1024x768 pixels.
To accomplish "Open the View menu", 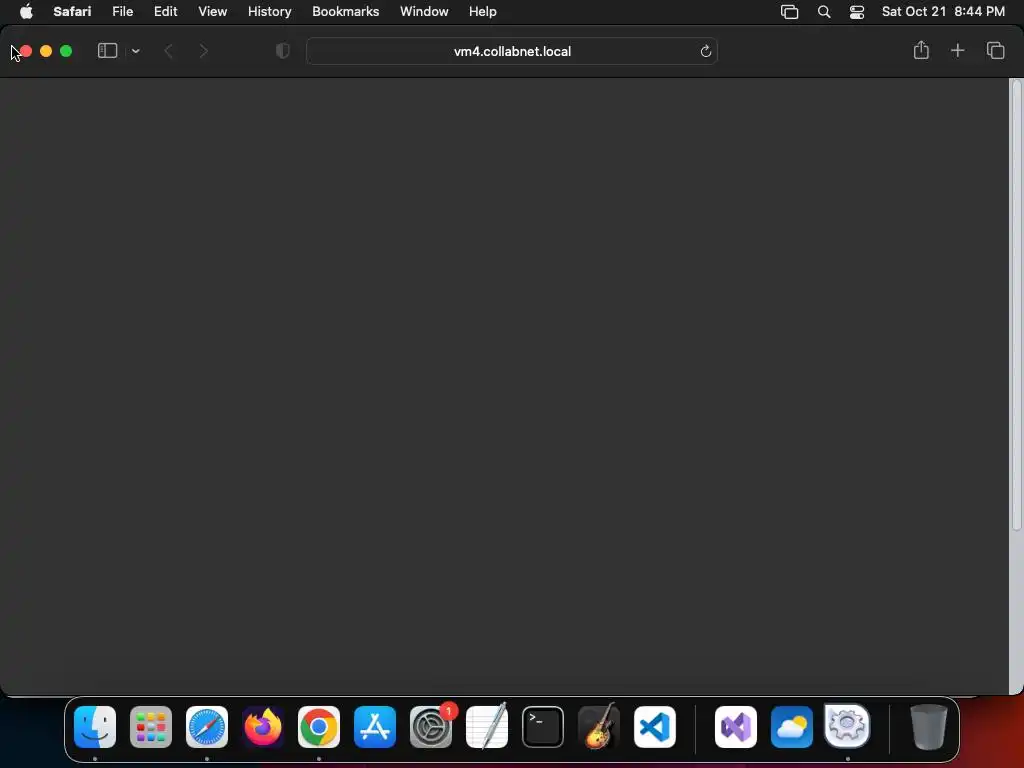I will point(212,12).
